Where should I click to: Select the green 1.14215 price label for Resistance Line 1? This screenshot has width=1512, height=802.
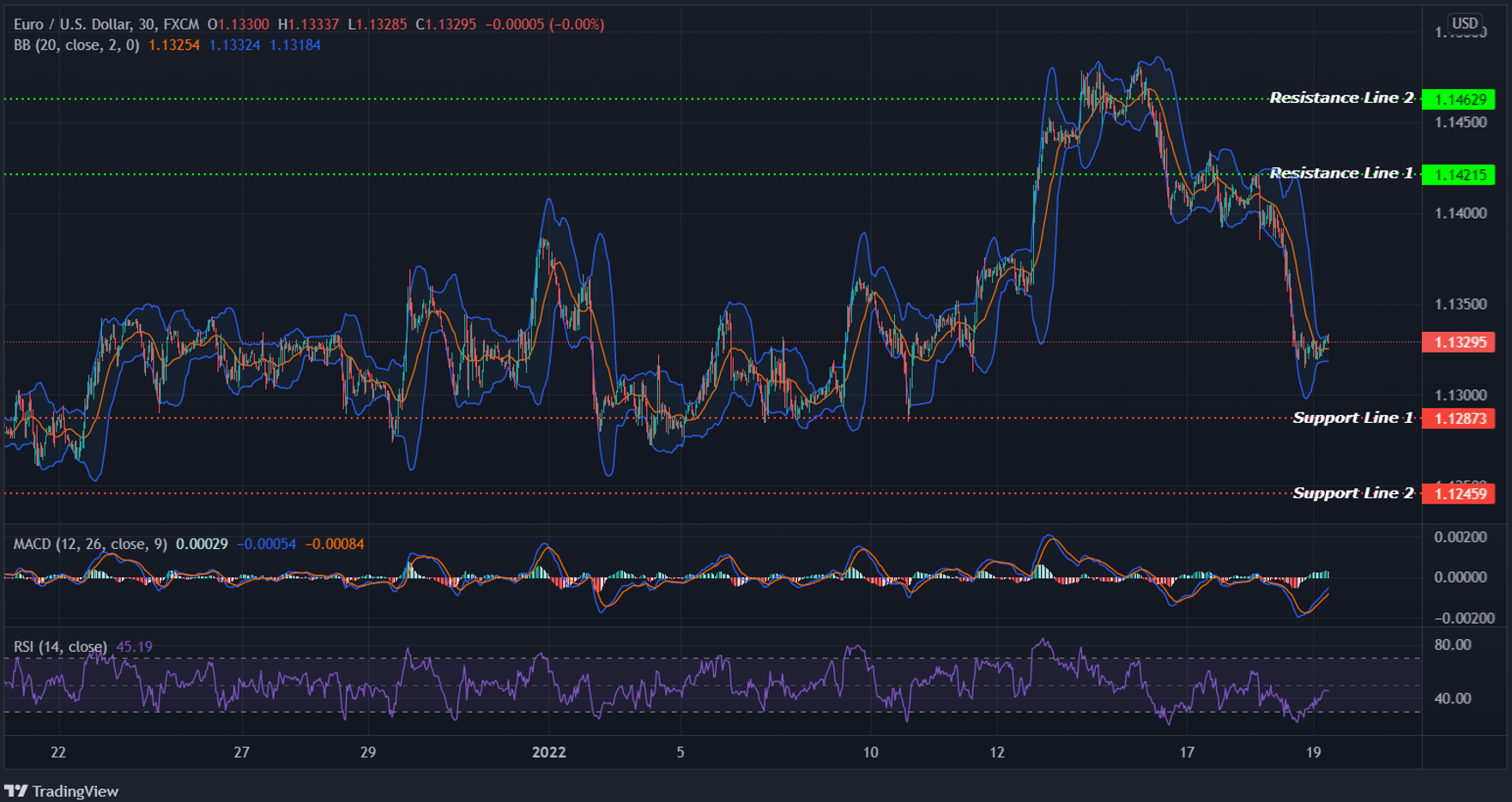click(x=1461, y=174)
